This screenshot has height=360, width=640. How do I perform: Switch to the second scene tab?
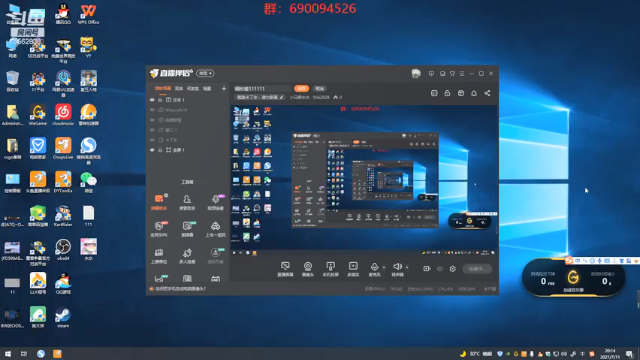coord(179,89)
